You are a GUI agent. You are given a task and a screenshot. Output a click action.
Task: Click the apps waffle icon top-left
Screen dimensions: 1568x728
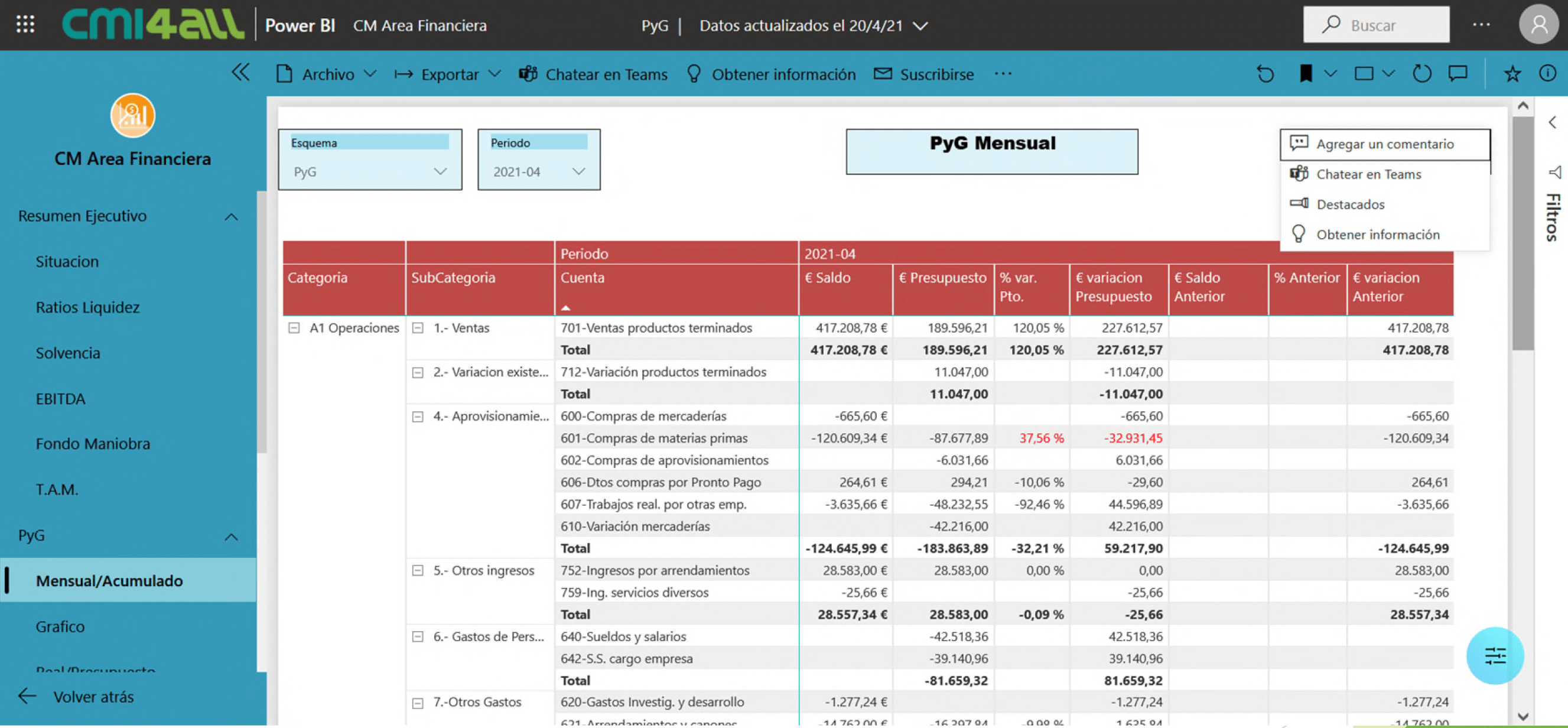pyautogui.click(x=25, y=24)
